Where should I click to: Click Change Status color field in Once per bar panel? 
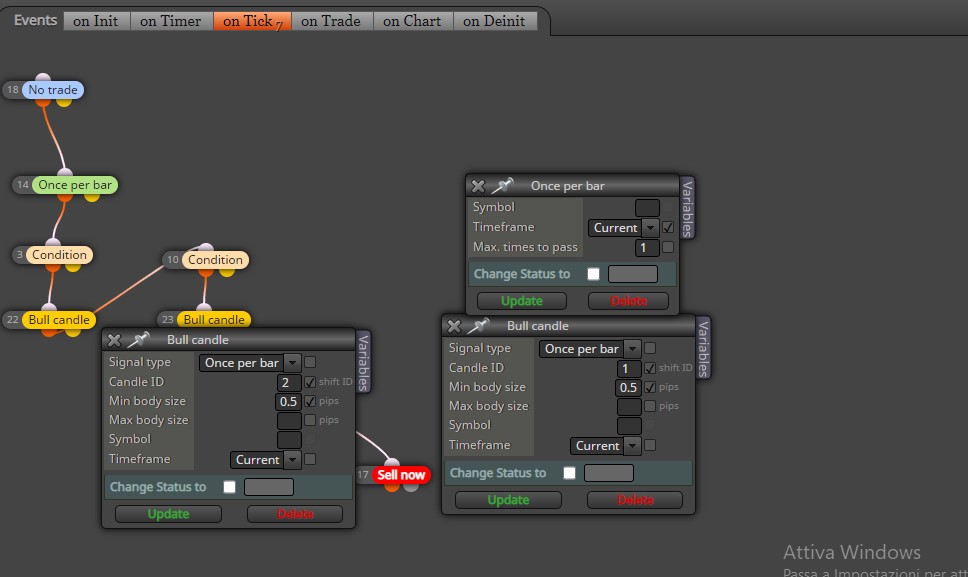633,274
